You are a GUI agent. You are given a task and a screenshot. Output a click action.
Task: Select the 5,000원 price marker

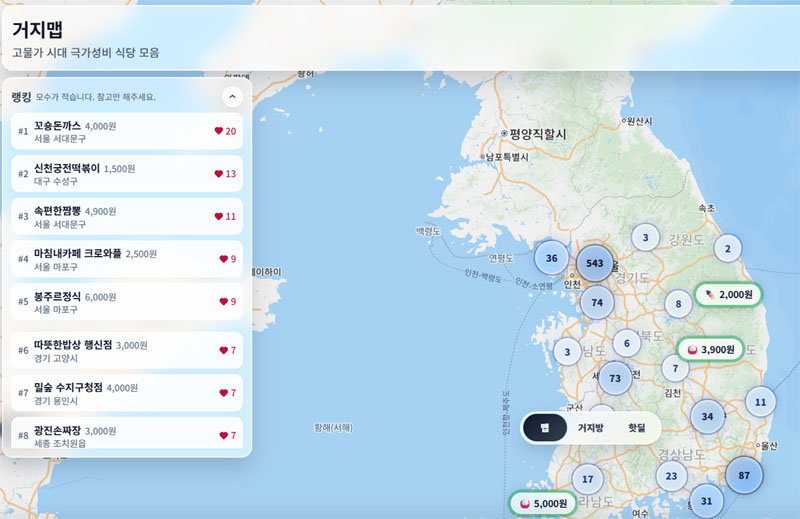click(542, 503)
